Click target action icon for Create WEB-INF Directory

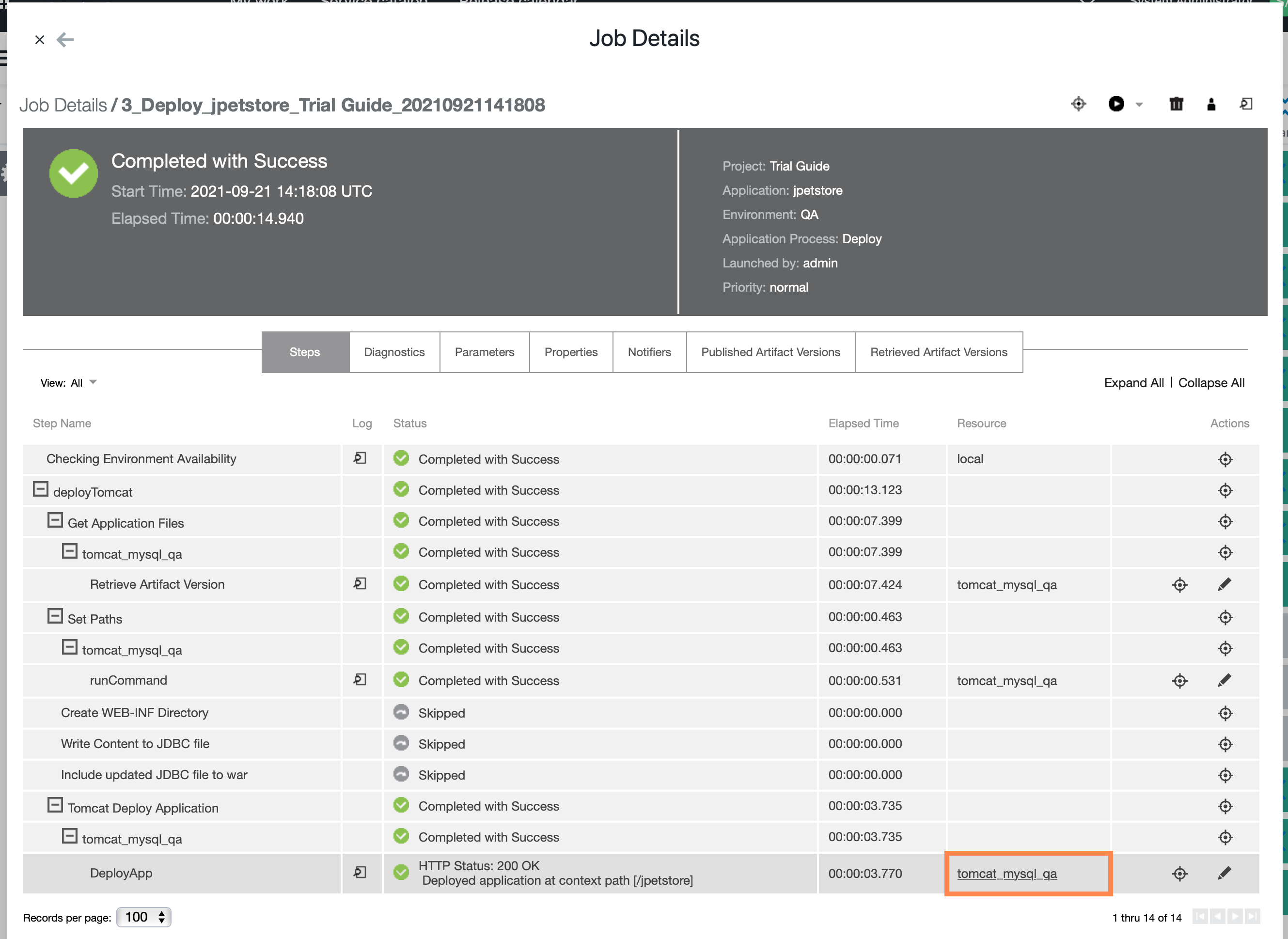(x=1225, y=713)
